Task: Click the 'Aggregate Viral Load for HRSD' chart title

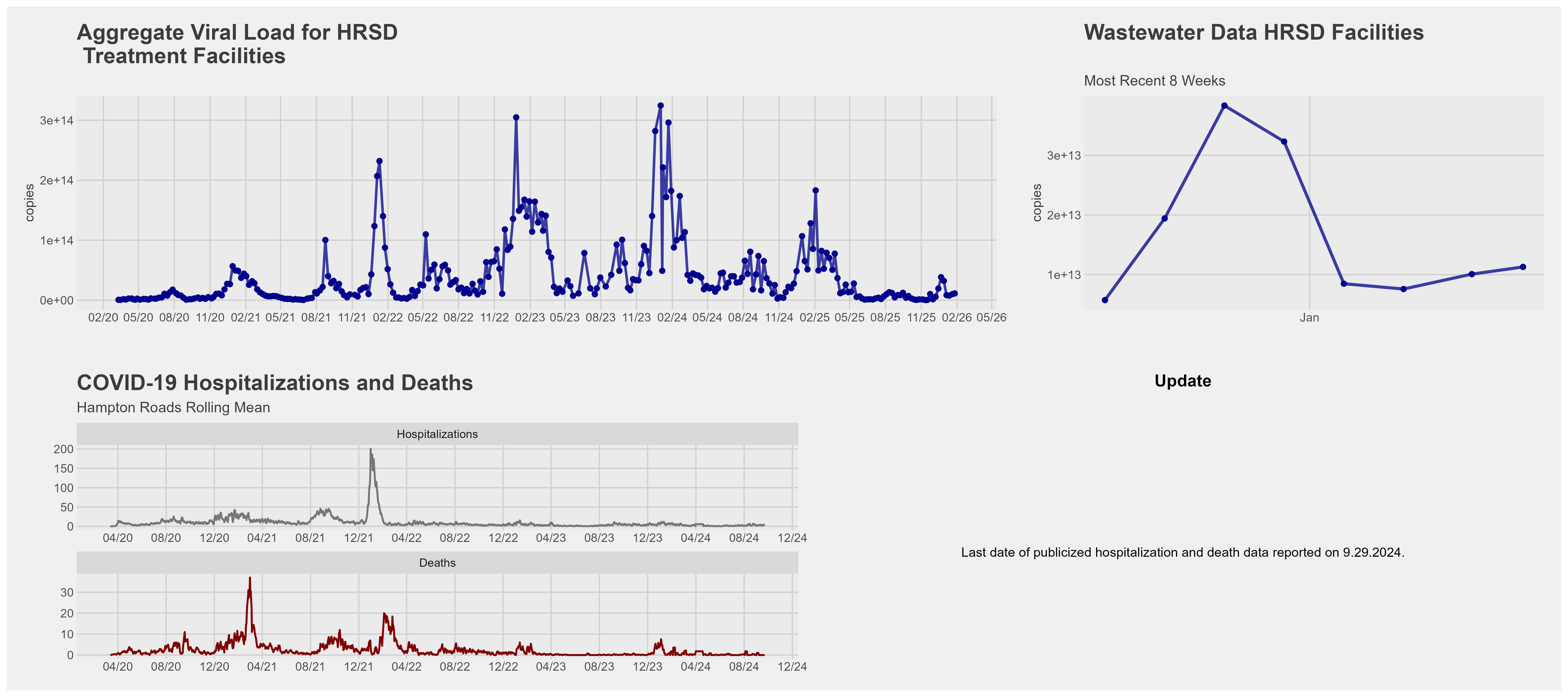Action: coord(237,33)
